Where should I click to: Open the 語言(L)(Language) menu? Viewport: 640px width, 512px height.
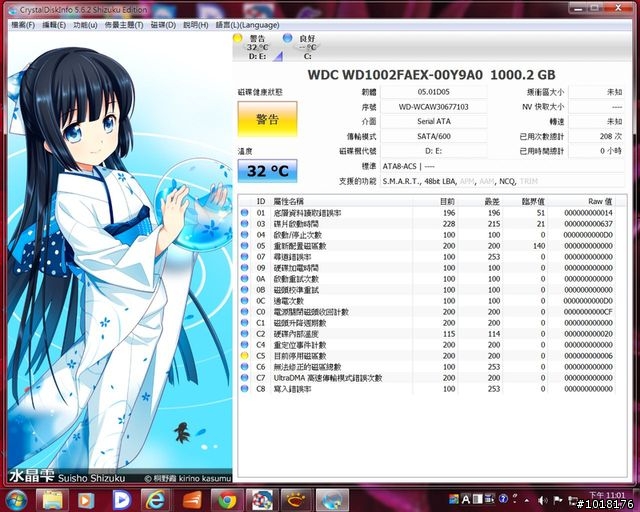(247, 25)
